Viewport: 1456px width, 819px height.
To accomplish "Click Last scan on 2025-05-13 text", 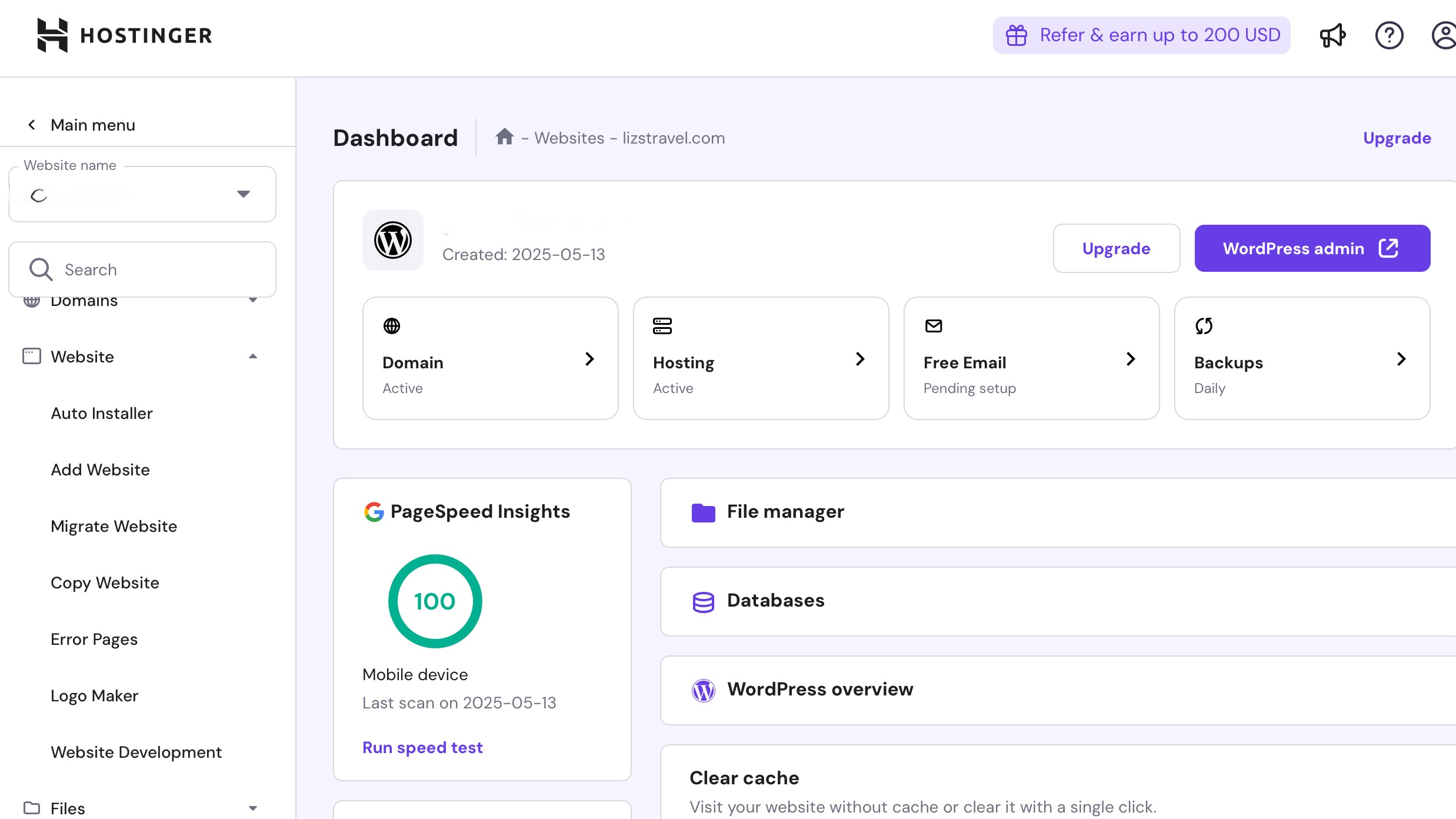I will tap(459, 703).
